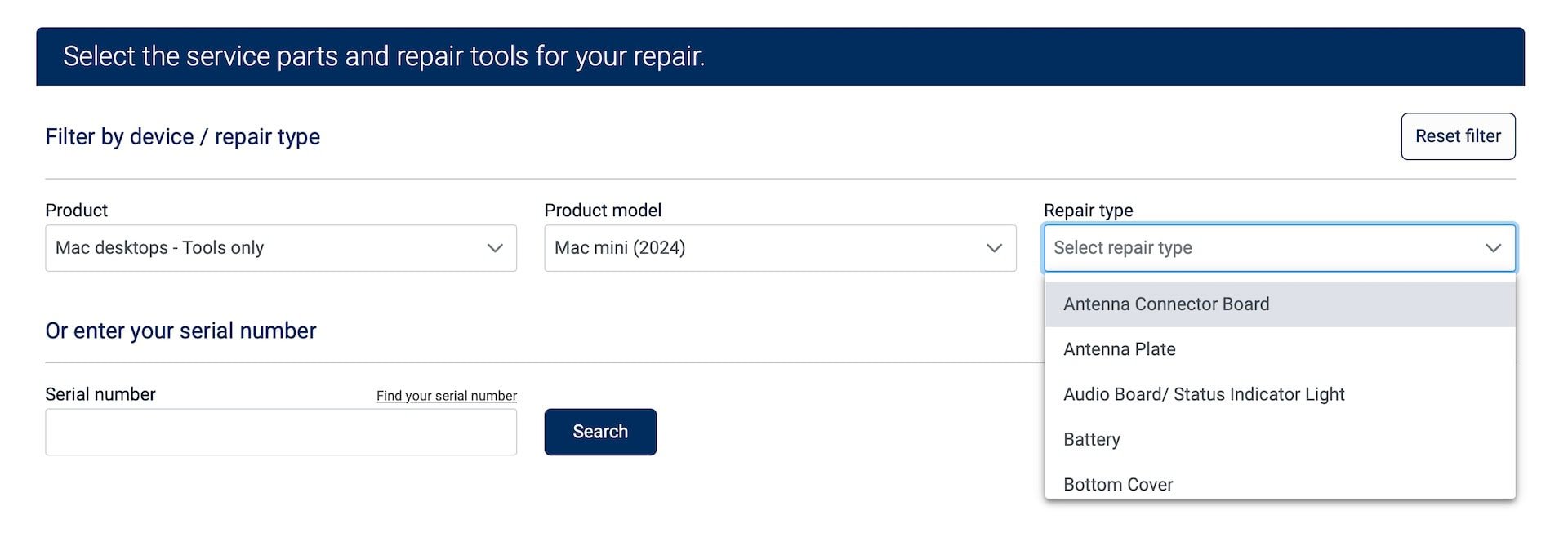The image size is (1568, 546).
Task: Open the Mac desktops - Tools only dropdown
Action: point(281,248)
